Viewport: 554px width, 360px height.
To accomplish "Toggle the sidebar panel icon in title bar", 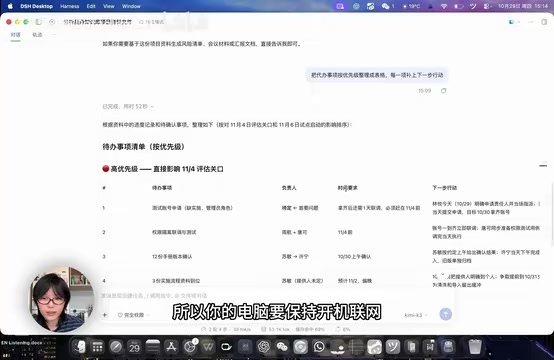I will [38, 22].
